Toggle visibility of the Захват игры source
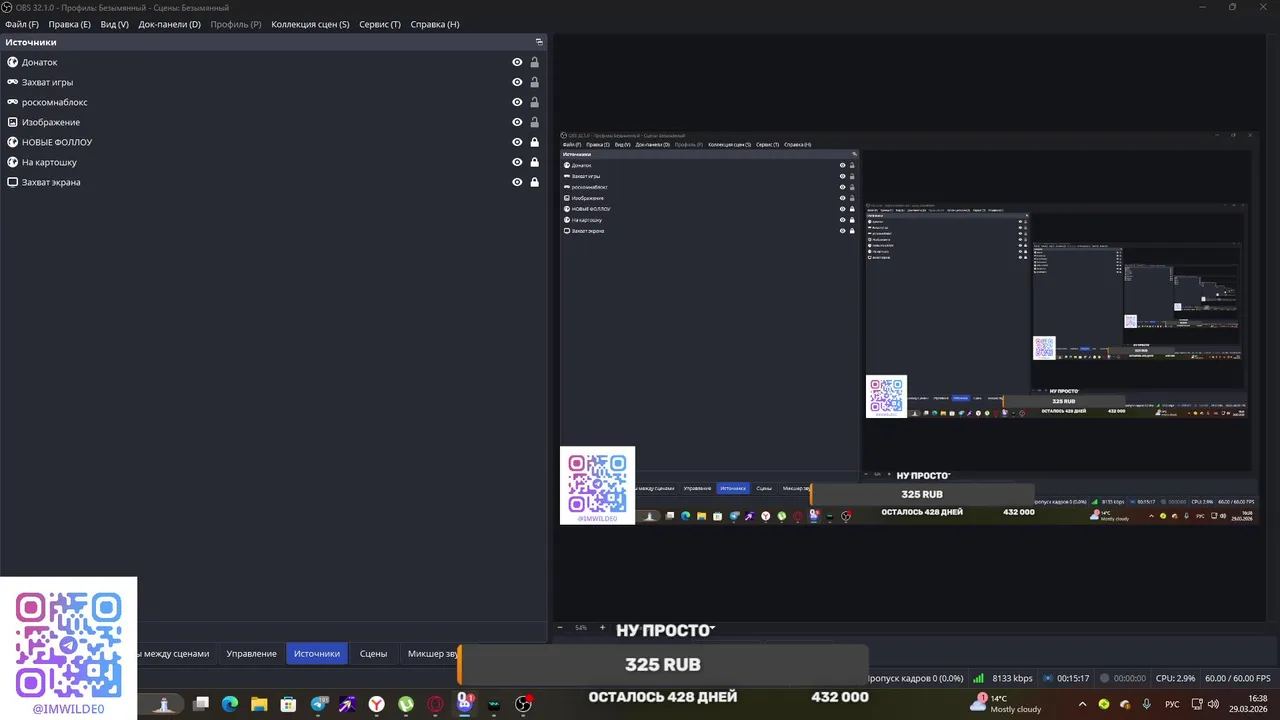This screenshot has height=720, width=1280. coord(517,82)
